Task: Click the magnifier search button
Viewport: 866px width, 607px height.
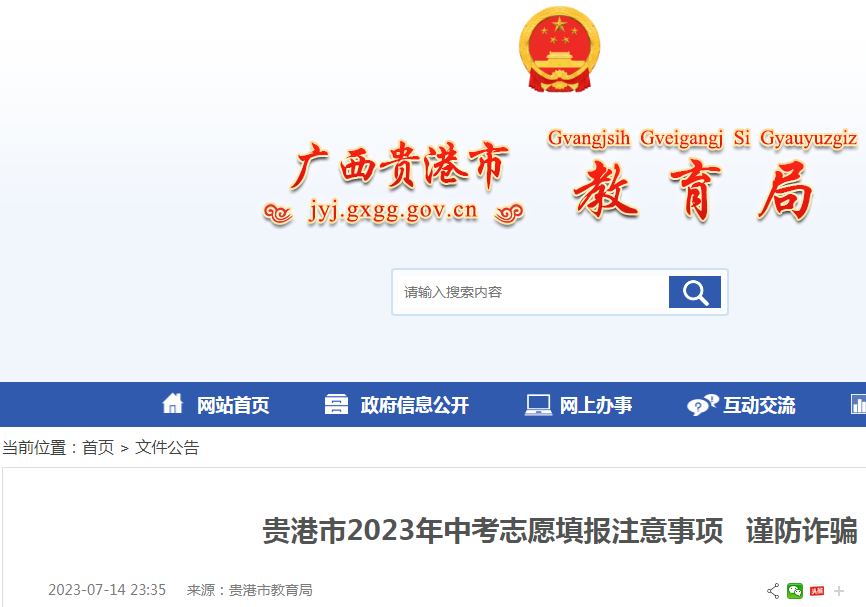Action: pos(694,292)
